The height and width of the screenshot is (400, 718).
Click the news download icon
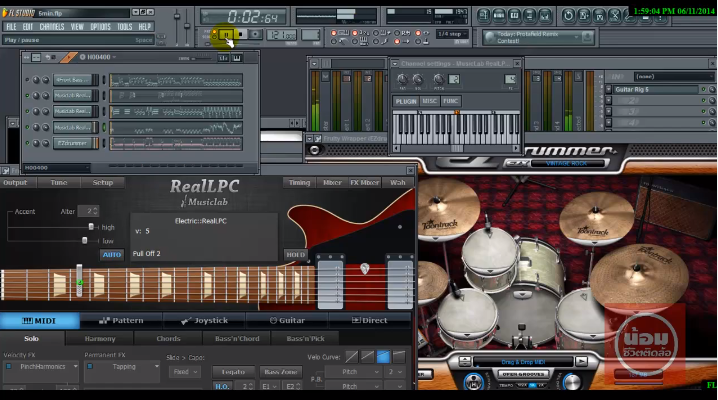pos(587,38)
